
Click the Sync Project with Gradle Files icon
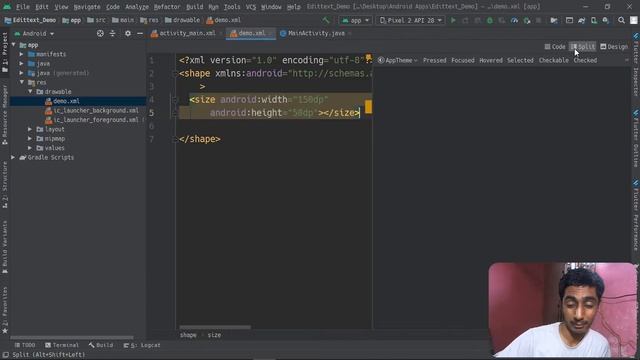(x=582, y=20)
